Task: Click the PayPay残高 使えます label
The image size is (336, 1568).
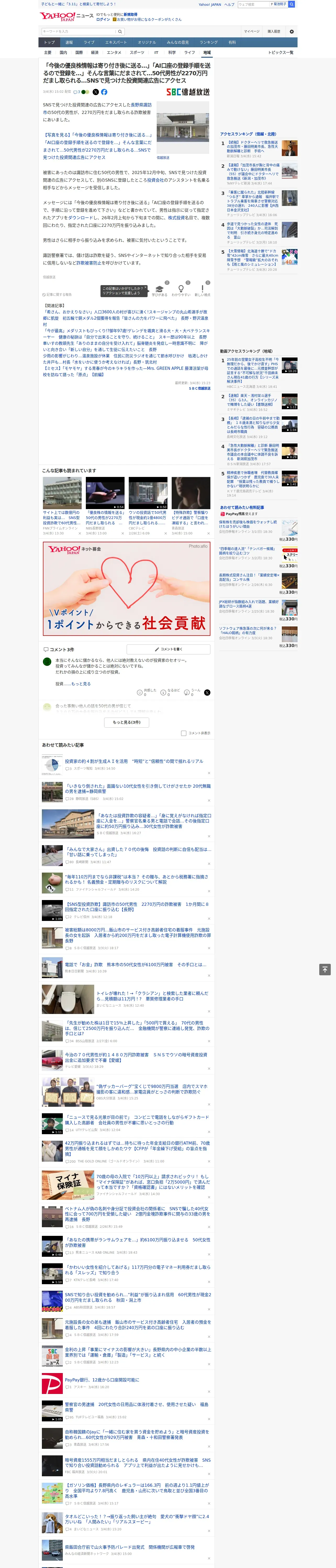Action: [239, 514]
